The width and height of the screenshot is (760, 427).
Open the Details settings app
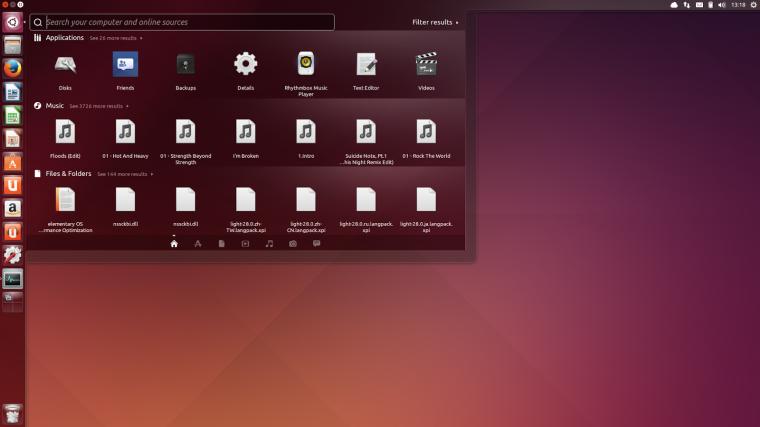point(246,71)
